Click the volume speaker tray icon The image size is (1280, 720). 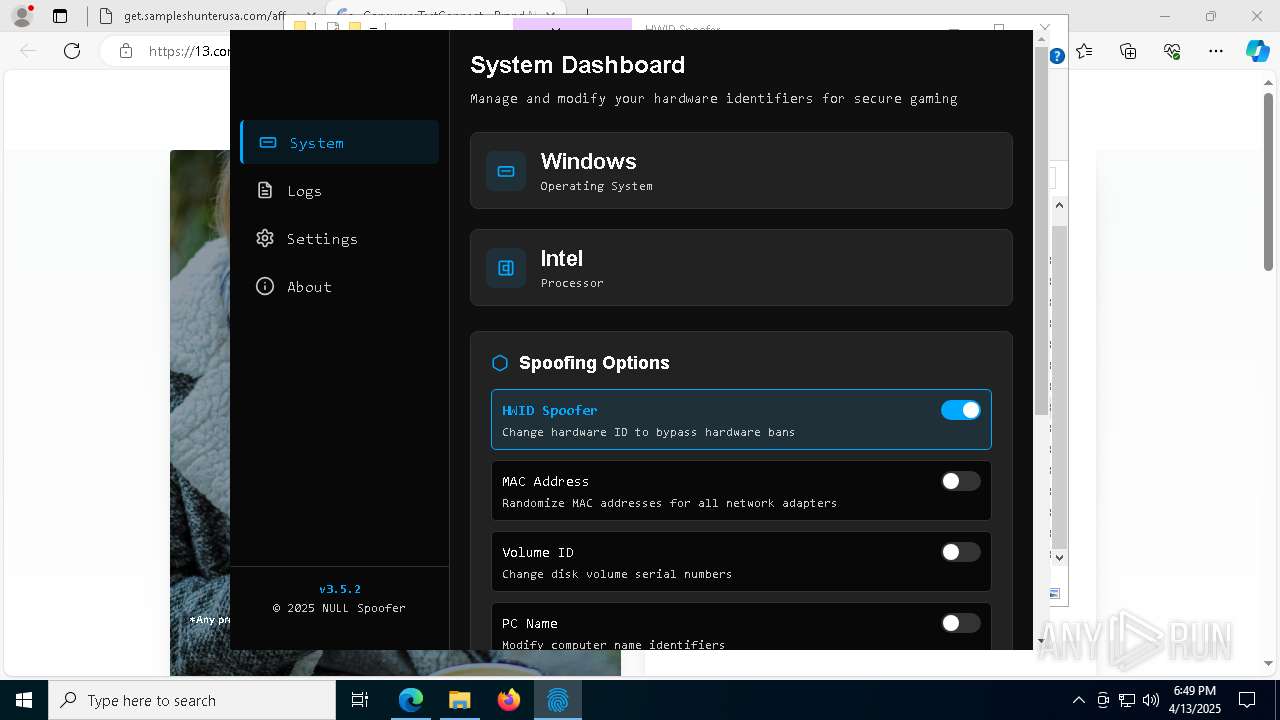coord(1150,700)
